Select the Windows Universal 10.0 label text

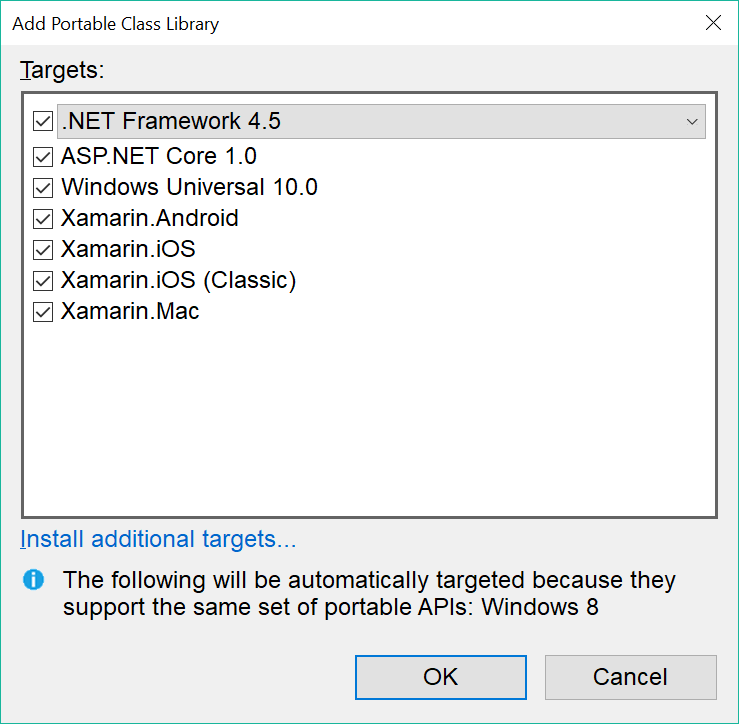189,187
